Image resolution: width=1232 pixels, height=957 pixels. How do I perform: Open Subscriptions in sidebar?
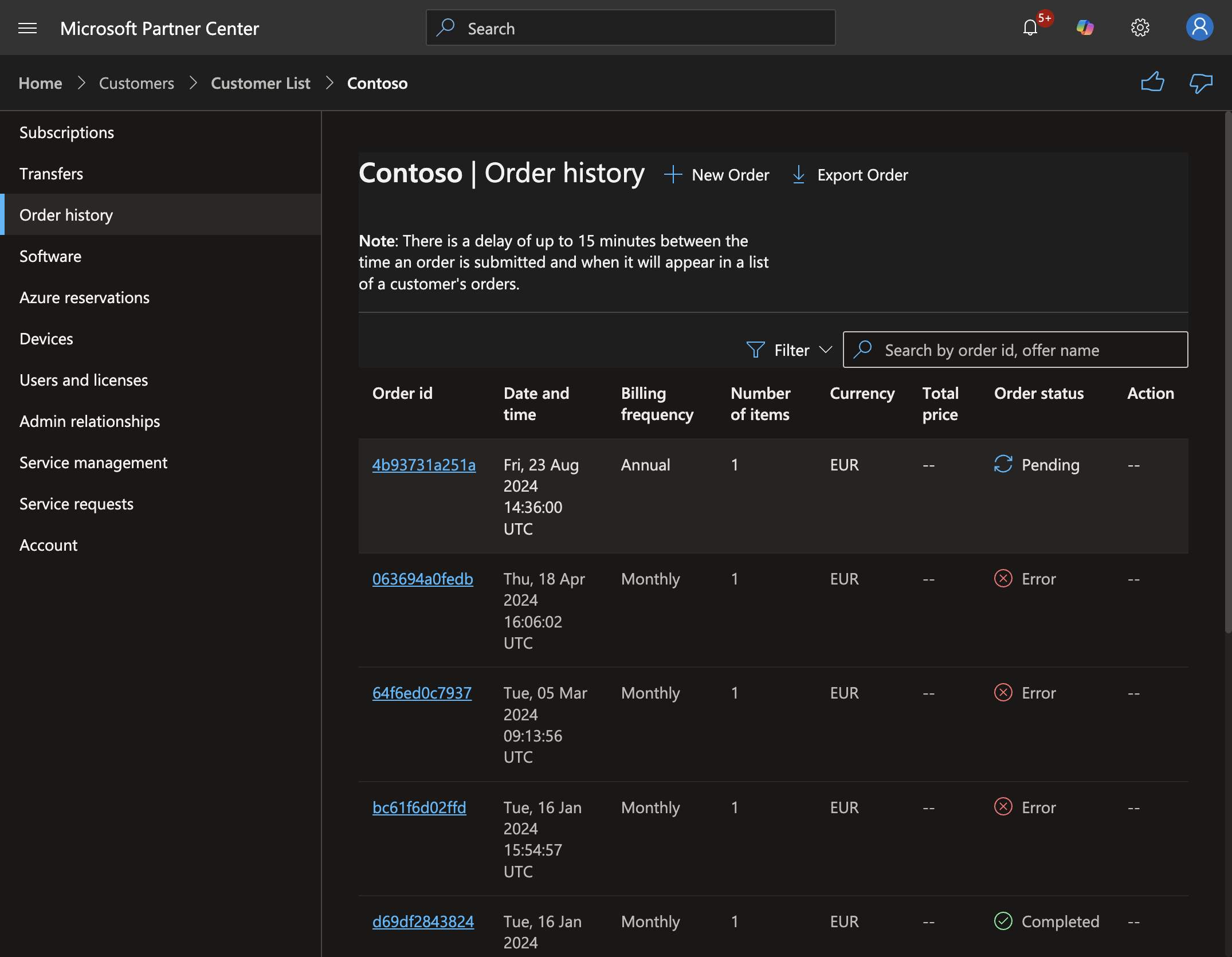point(160,132)
